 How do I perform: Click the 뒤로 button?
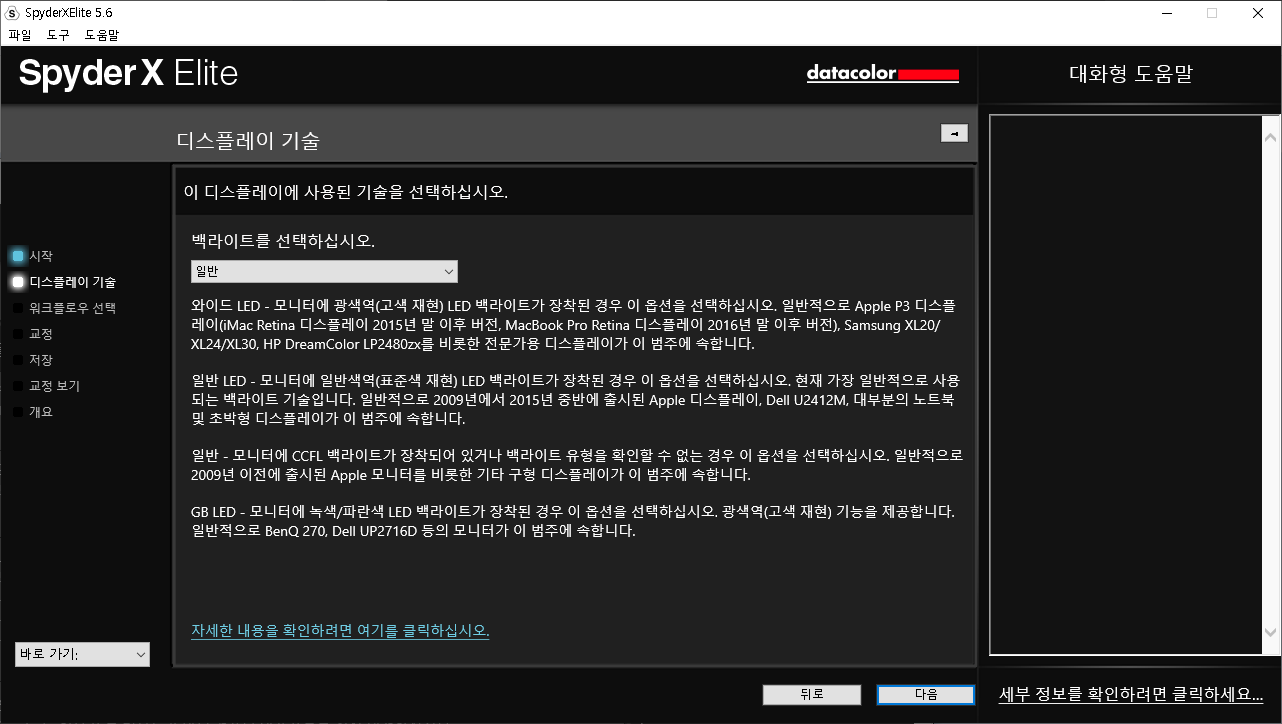[811, 695]
